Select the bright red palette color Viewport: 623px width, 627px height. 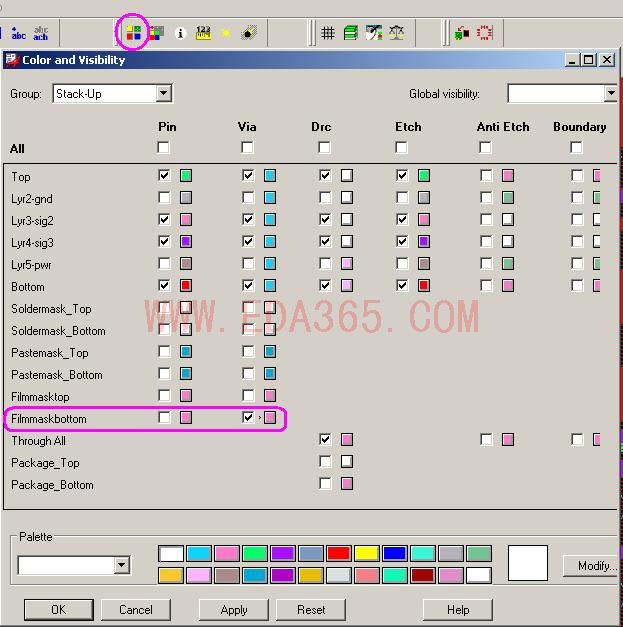coord(339,554)
